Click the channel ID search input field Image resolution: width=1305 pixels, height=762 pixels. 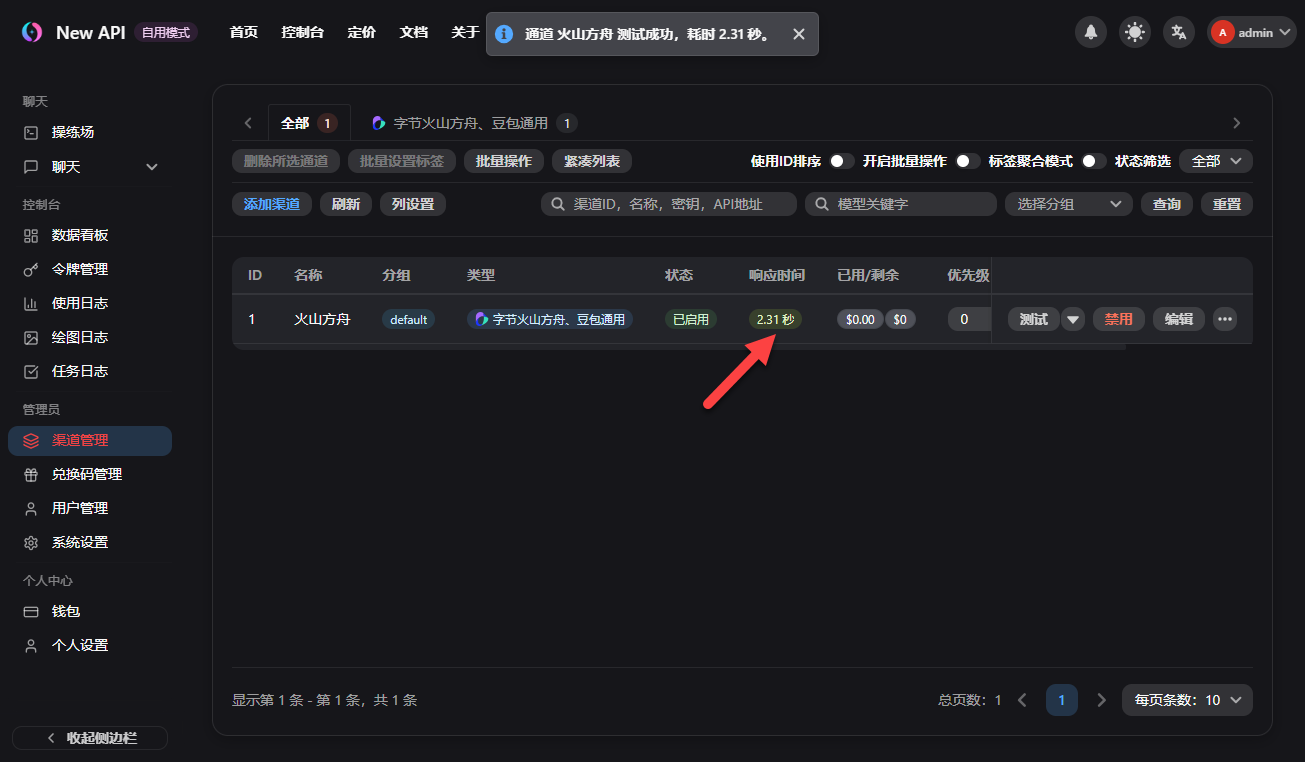tap(670, 203)
